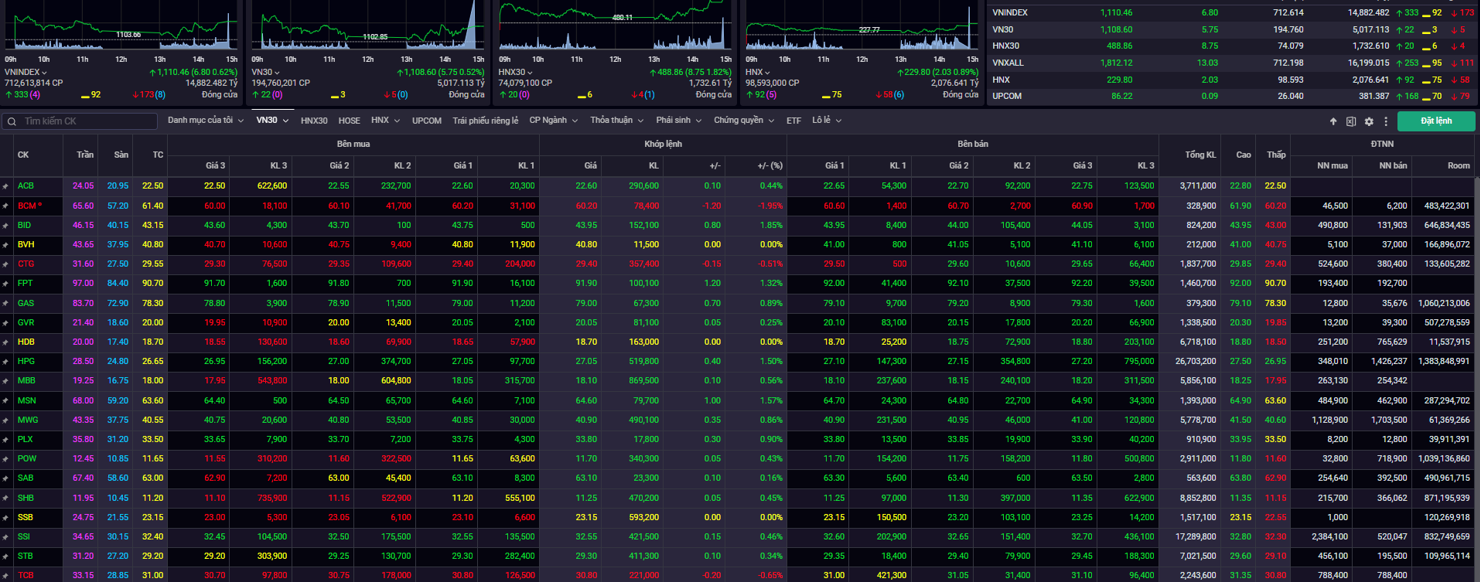Pin the BID row
The height and width of the screenshot is (582, 1480).
coord(5,225)
